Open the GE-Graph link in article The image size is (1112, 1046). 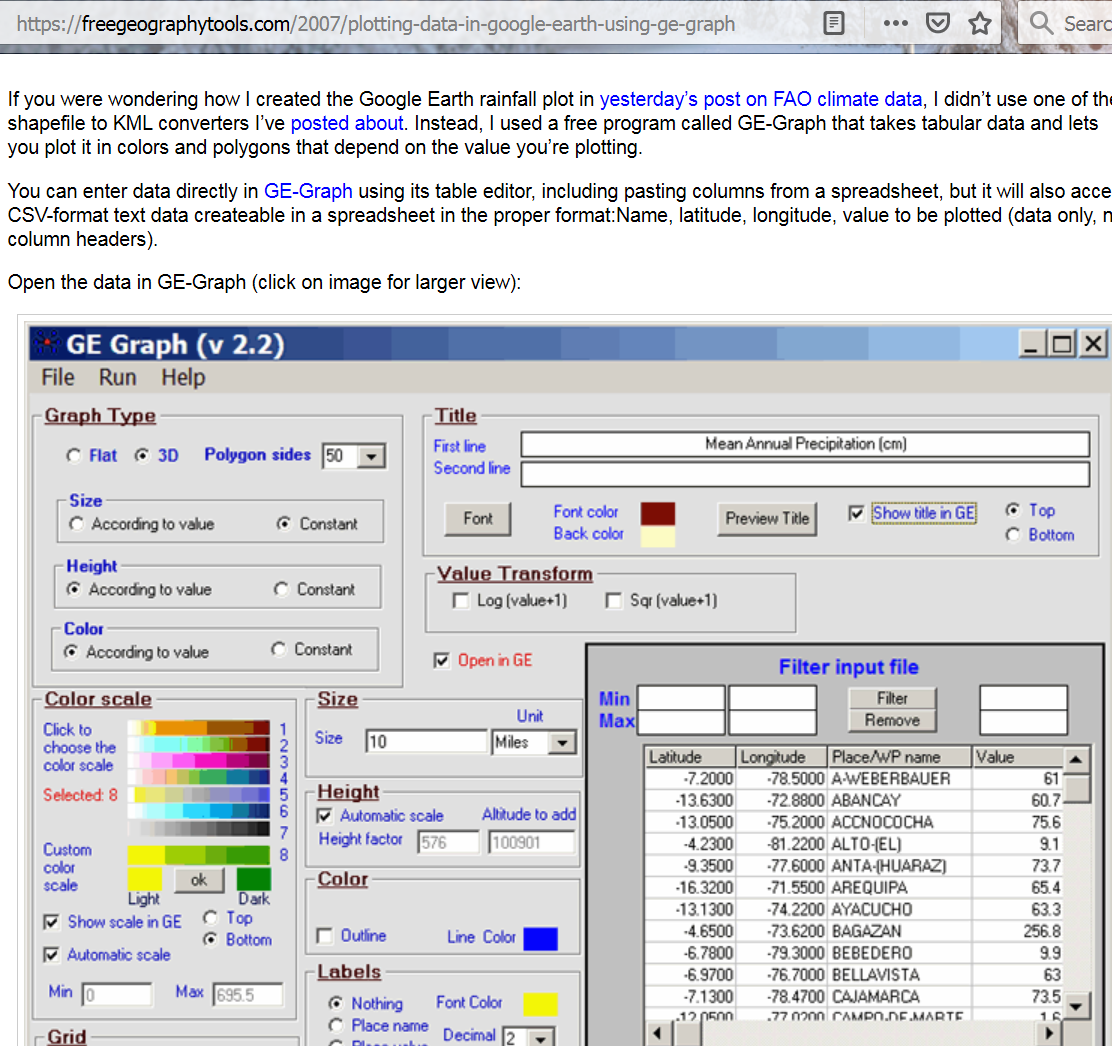tap(308, 191)
